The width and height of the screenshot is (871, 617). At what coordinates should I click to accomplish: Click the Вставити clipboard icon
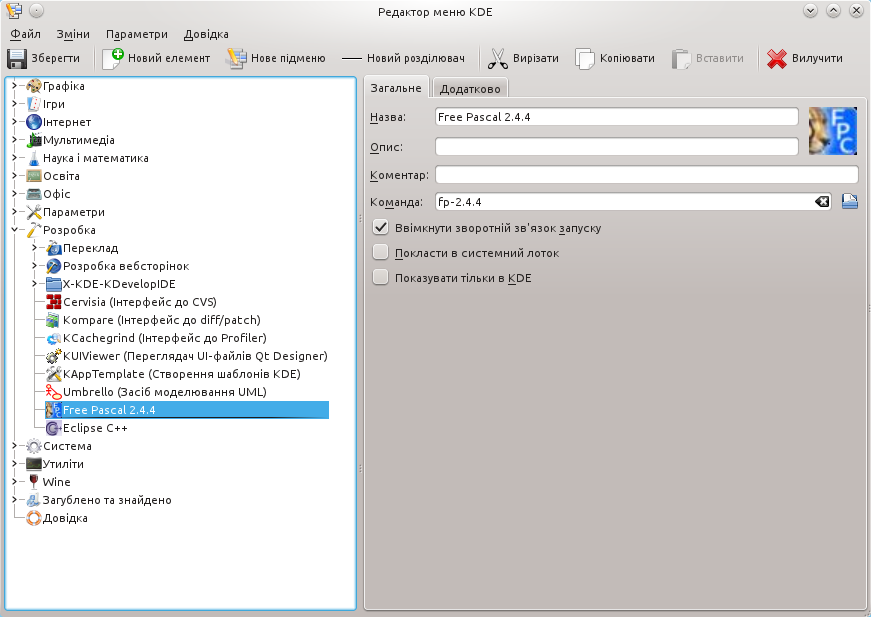[x=681, y=58]
